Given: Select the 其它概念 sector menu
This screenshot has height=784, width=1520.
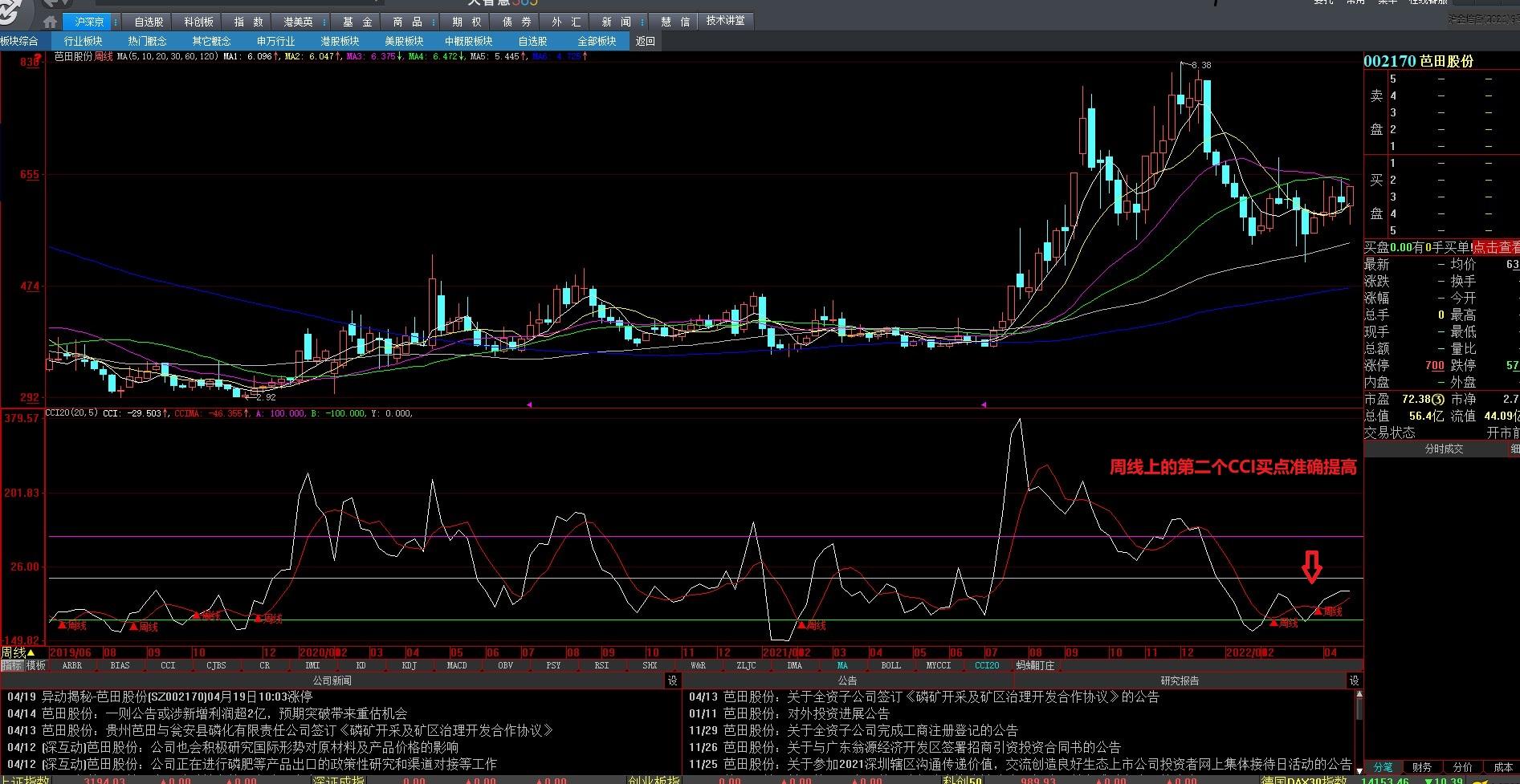Looking at the screenshot, I should [211, 41].
